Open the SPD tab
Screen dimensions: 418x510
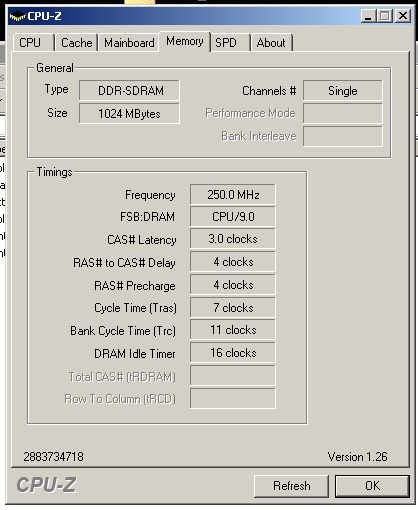(230, 43)
